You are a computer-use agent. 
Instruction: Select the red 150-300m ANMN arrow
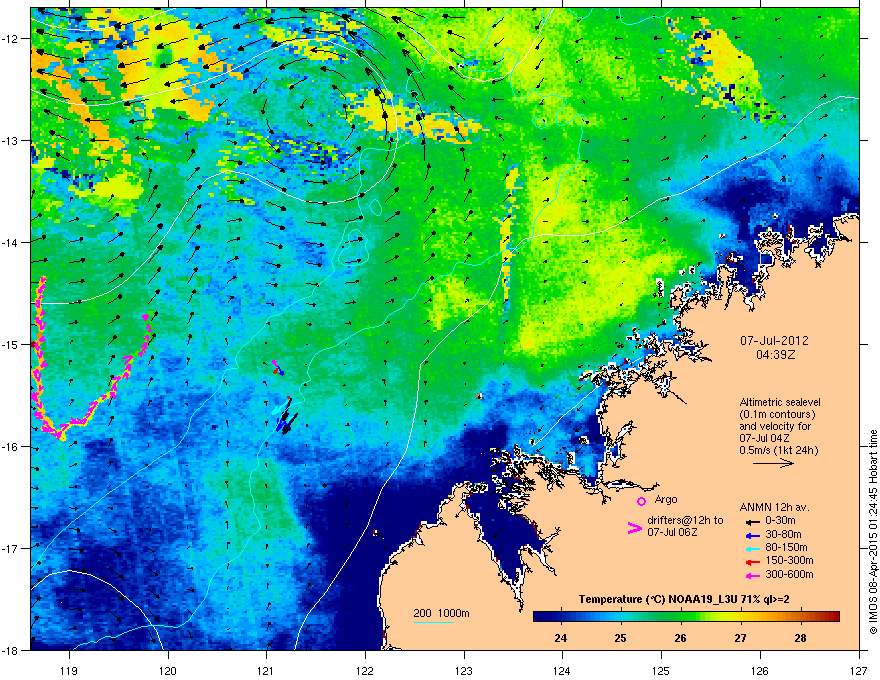click(x=752, y=562)
